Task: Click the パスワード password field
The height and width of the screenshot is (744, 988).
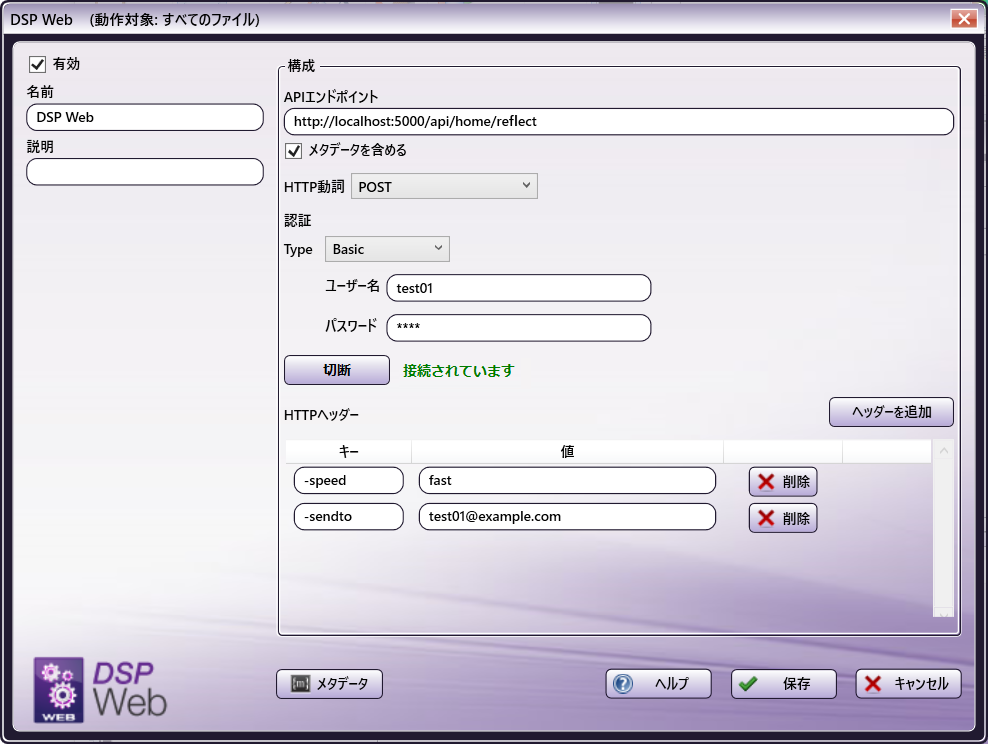Action: pyautogui.click(x=519, y=328)
